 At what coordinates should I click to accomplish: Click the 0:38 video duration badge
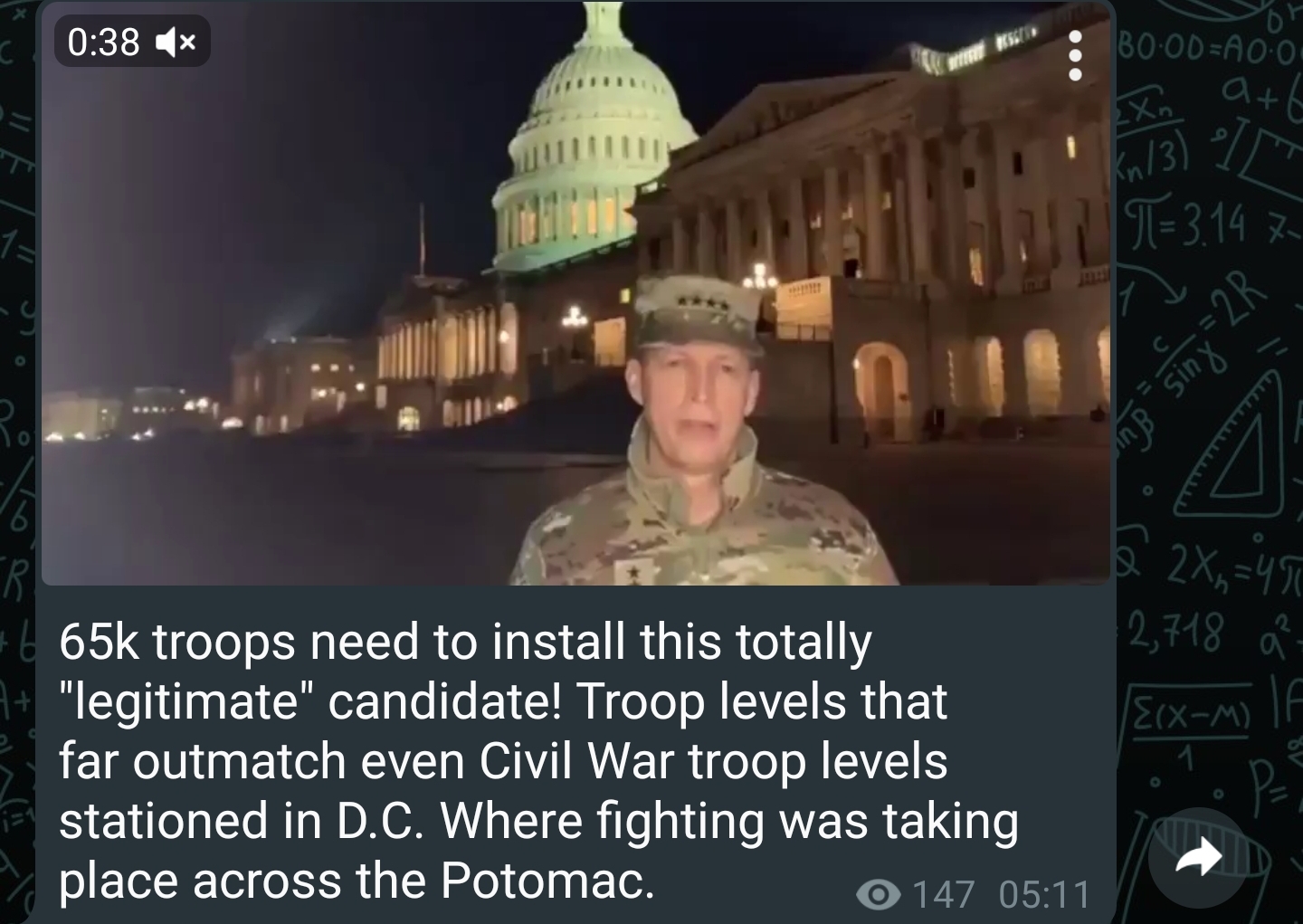(x=104, y=42)
